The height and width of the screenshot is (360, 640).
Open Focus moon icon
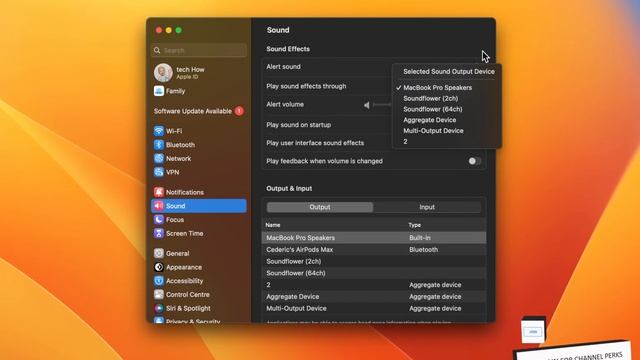(x=159, y=220)
